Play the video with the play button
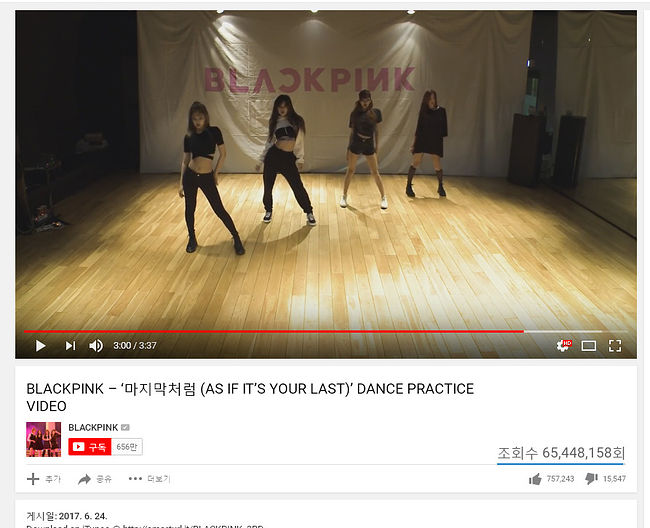The width and height of the screenshot is (650, 528). (x=41, y=346)
